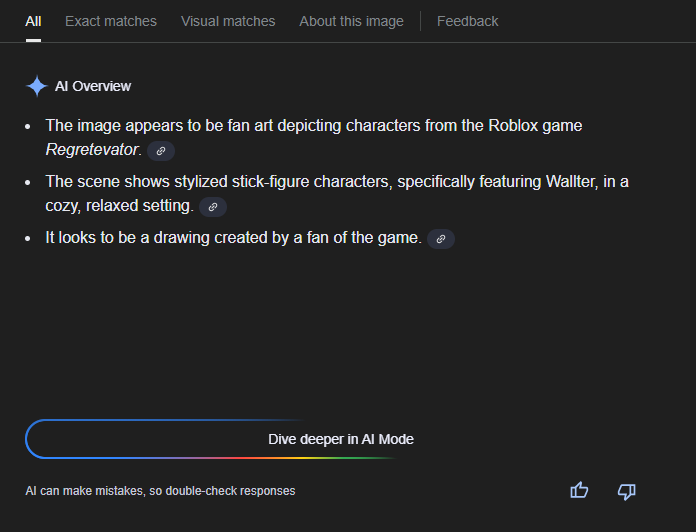Open the Visual matches tab
696x532 pixels.
228,21
